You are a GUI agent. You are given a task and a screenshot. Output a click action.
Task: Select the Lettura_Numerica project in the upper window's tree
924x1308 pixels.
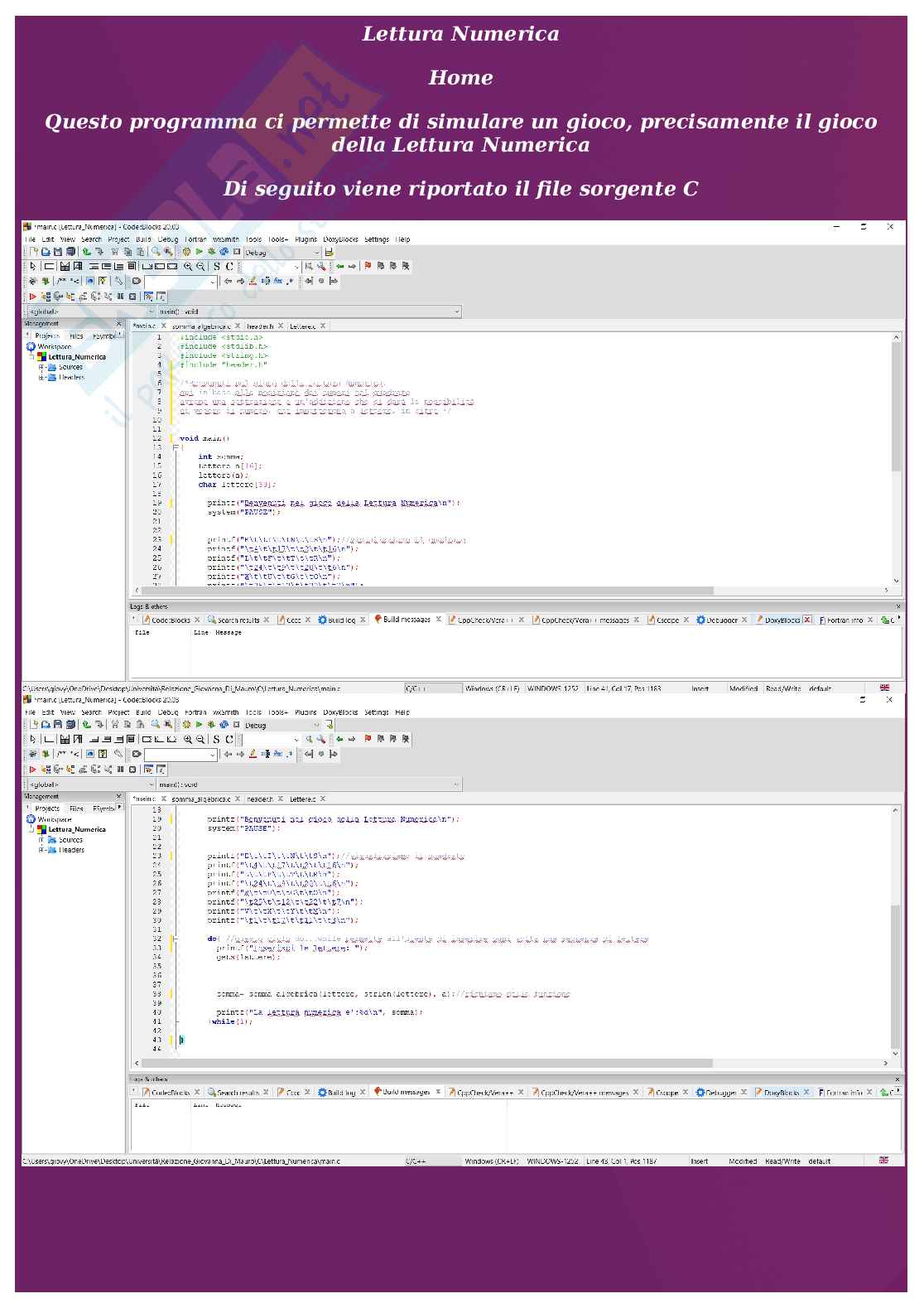point(76,357)
